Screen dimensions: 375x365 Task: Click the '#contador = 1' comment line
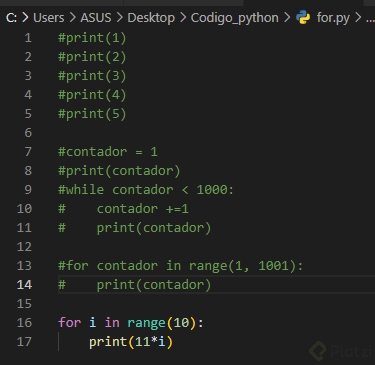click(108, 152)
